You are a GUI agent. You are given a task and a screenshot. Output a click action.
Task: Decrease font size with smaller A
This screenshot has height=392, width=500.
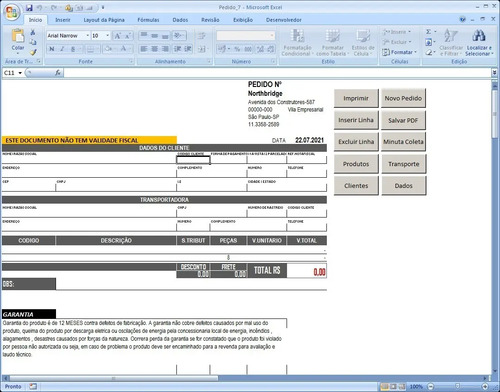128,36
